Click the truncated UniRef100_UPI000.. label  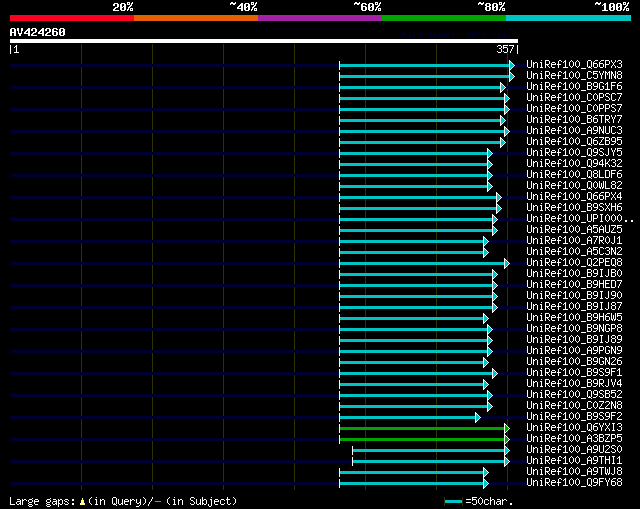coord(580,219)
